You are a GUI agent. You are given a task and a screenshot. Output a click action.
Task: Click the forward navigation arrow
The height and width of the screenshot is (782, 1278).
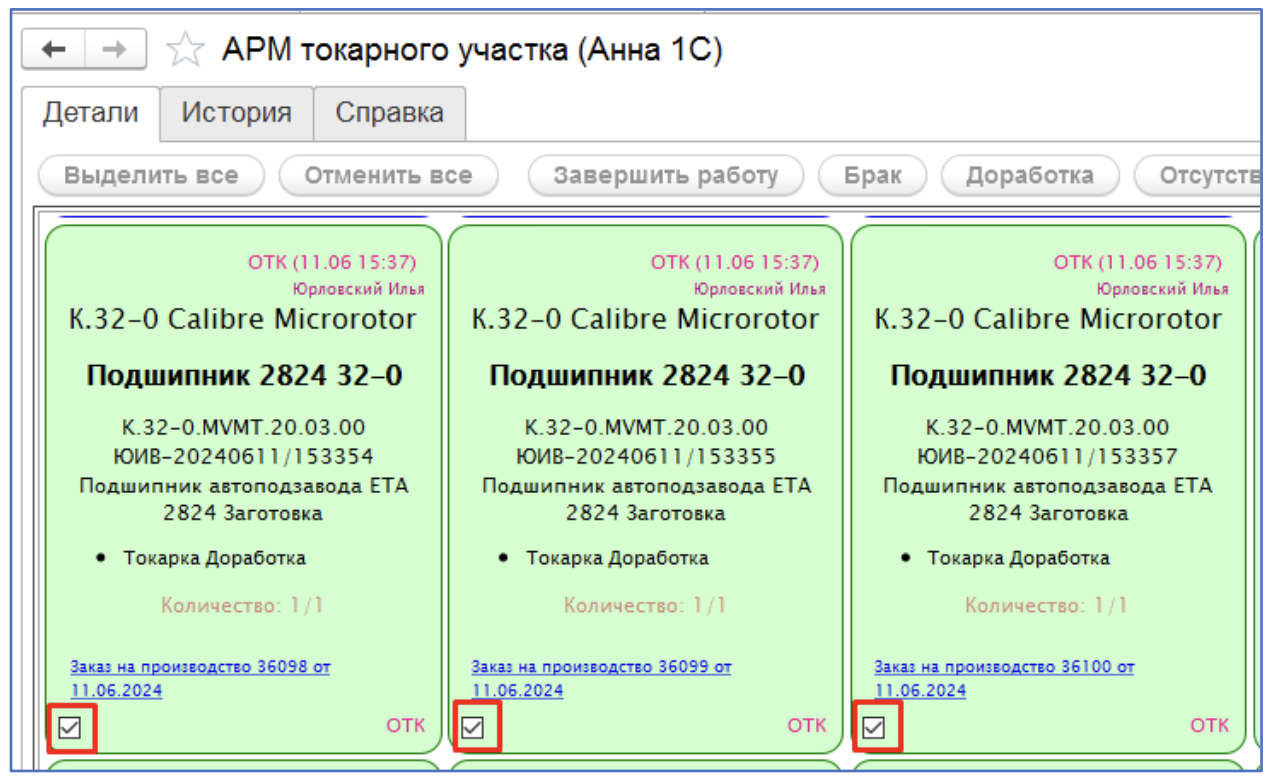tap(115, 50)
